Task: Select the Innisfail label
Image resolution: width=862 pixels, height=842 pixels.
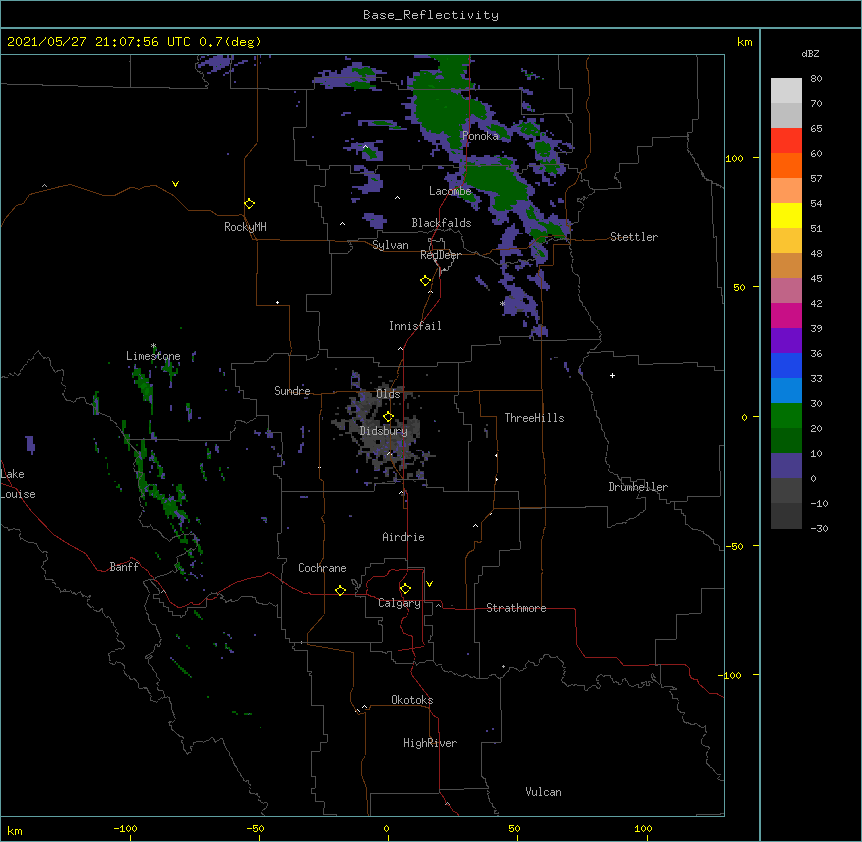Action: [415, 326]
